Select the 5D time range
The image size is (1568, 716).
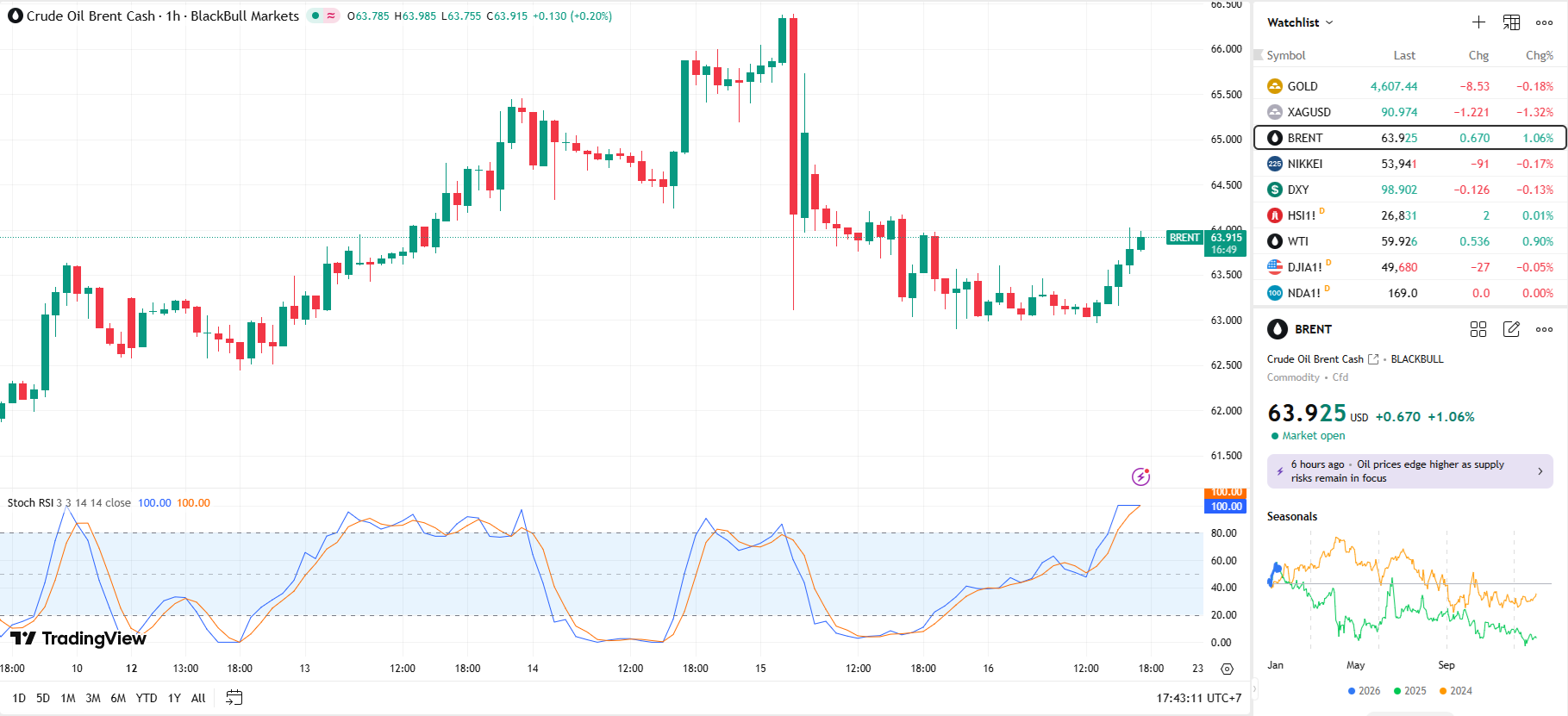[x=43, y=698]
